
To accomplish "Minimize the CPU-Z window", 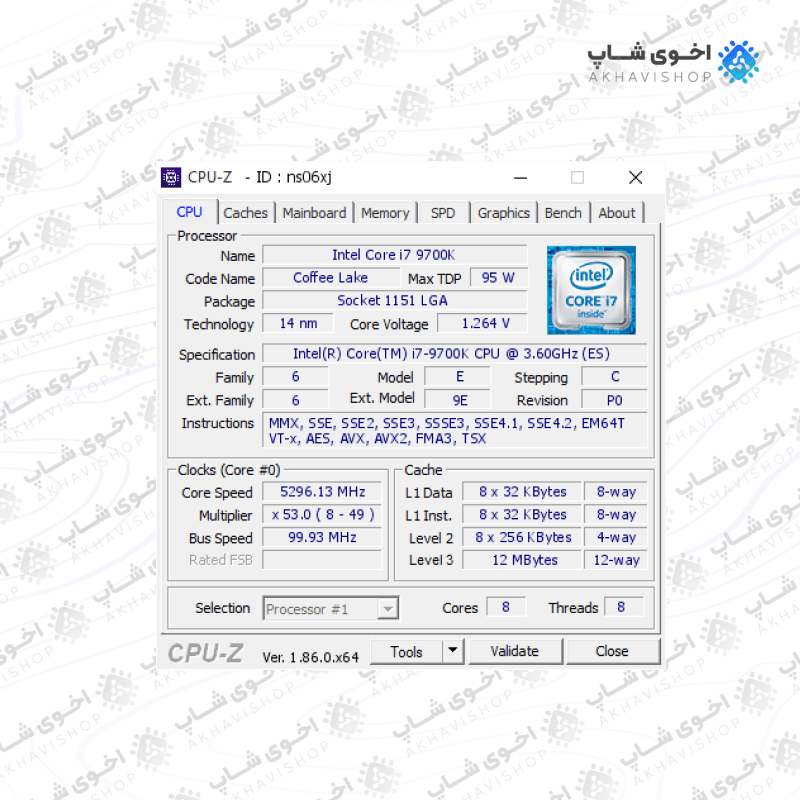I will pos(520,178).
